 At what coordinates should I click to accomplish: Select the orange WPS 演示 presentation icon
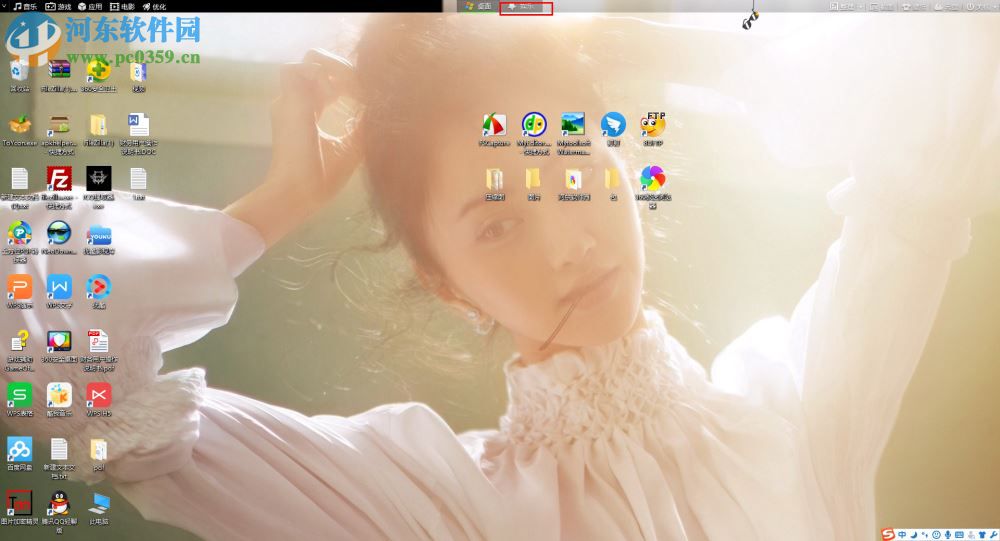click(19, 287)
